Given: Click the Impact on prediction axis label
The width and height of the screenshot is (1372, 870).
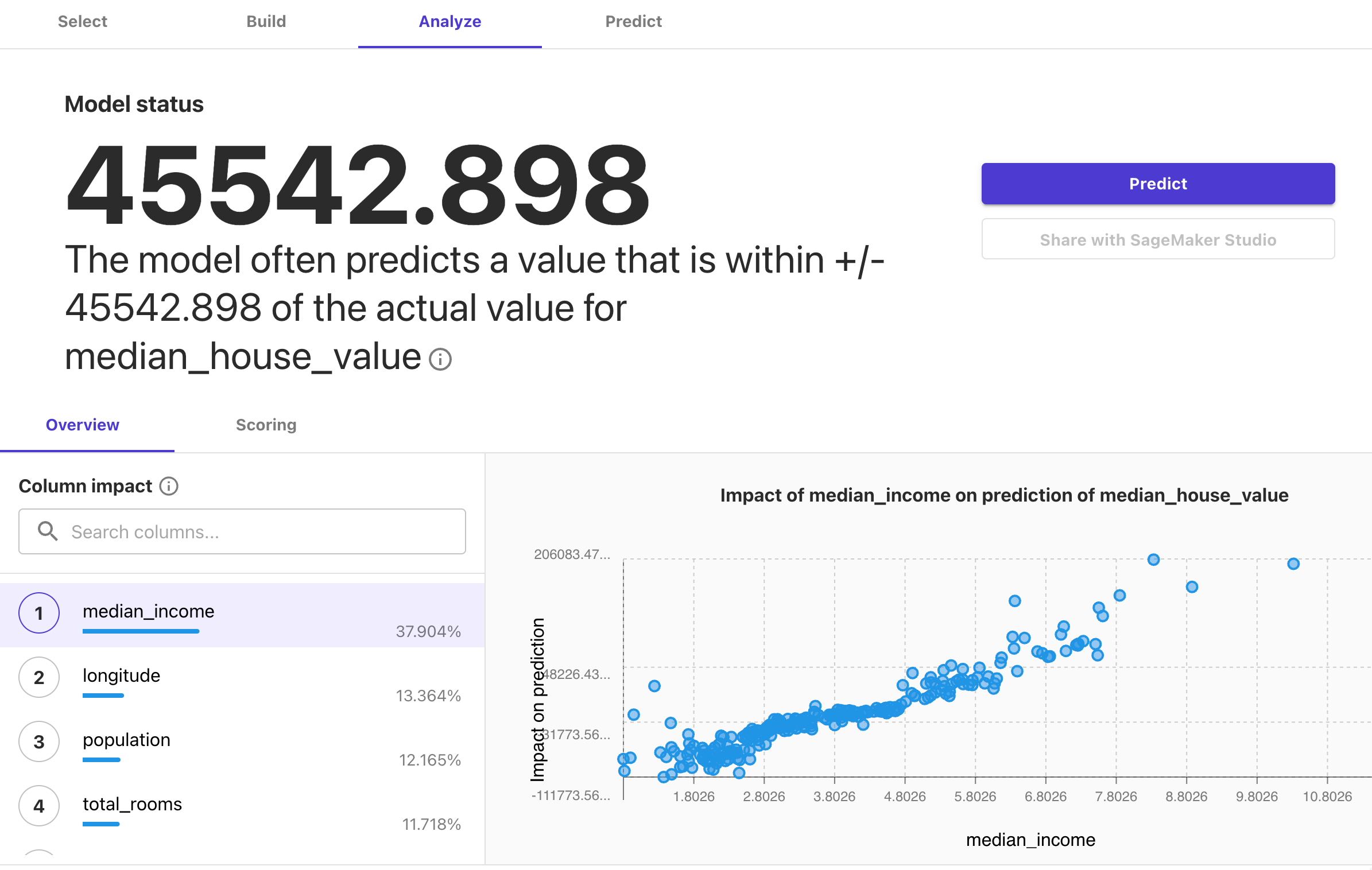Looking at the screenshot, I should 537,700.
